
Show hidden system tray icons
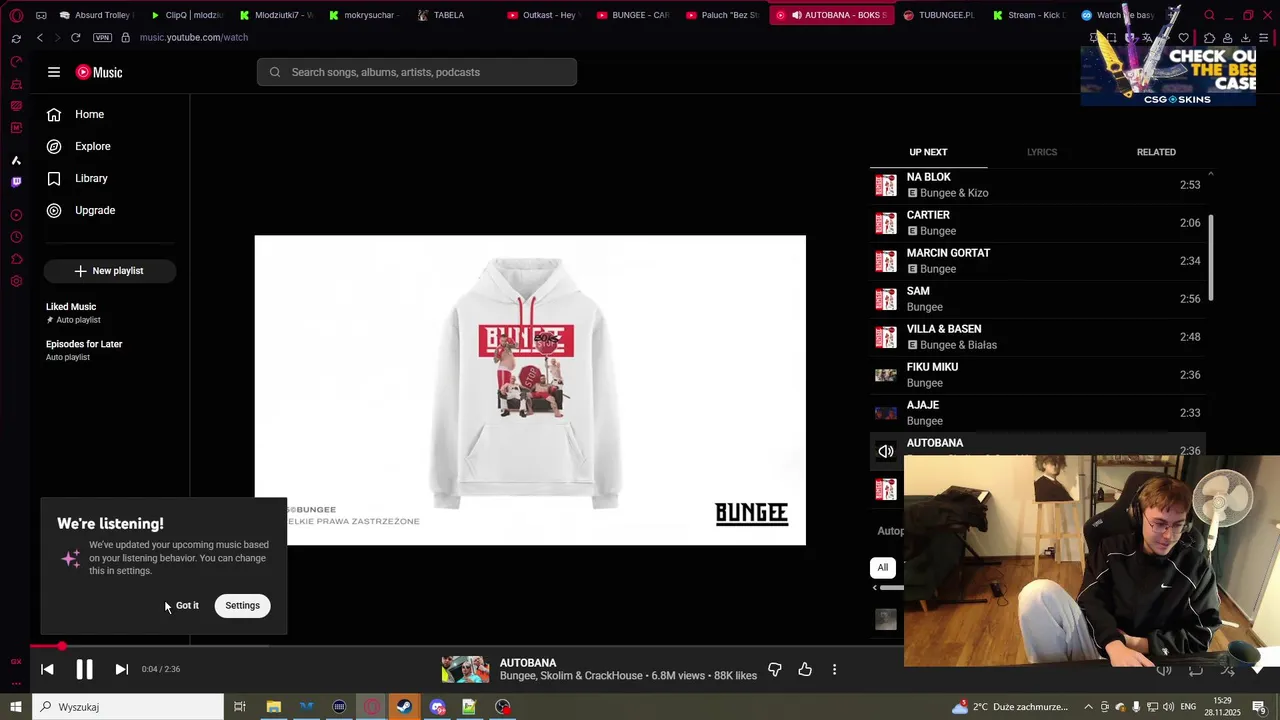(1088, 707)
